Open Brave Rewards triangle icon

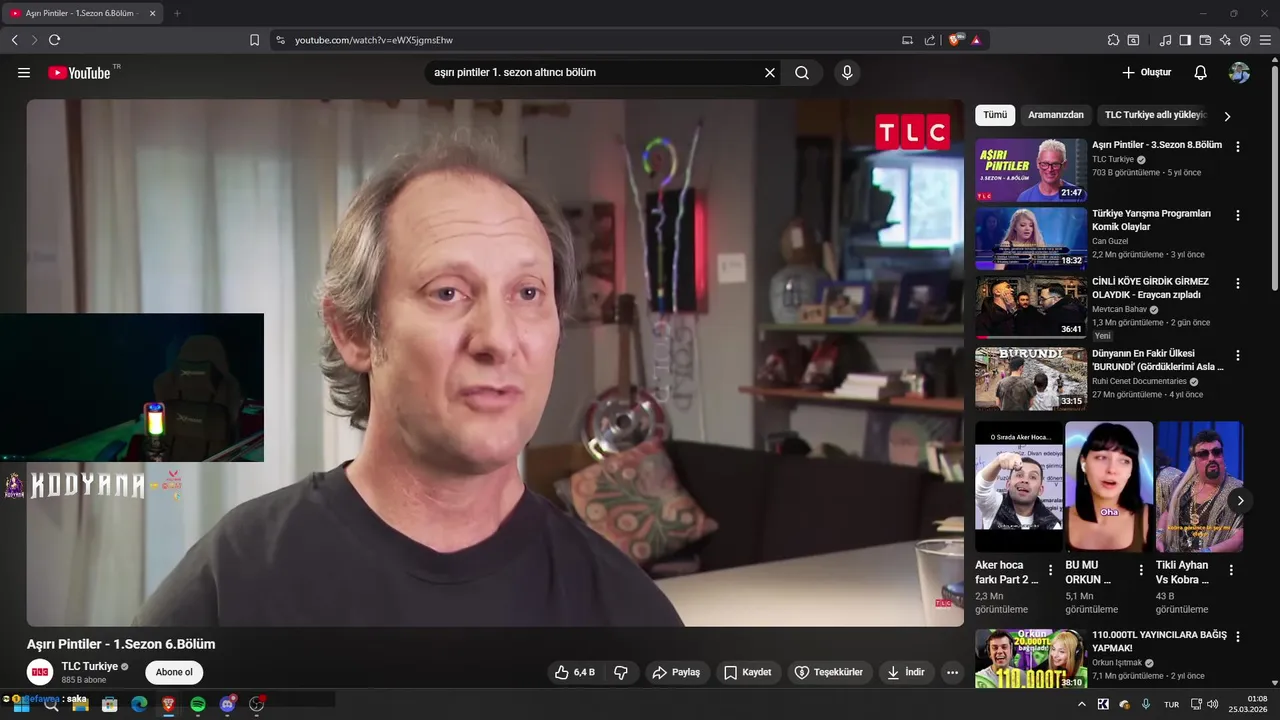[976, 40]
